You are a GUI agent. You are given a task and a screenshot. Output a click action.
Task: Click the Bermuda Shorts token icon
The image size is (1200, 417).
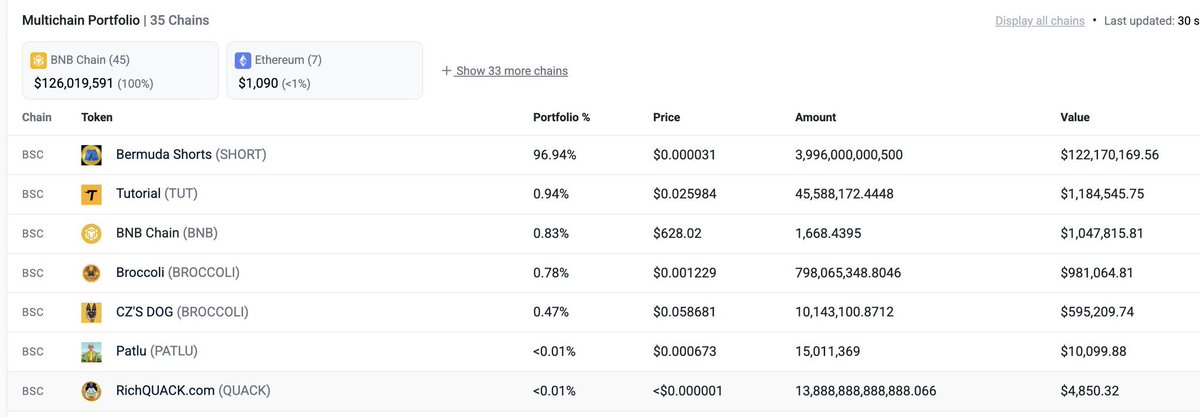(92, 155)
